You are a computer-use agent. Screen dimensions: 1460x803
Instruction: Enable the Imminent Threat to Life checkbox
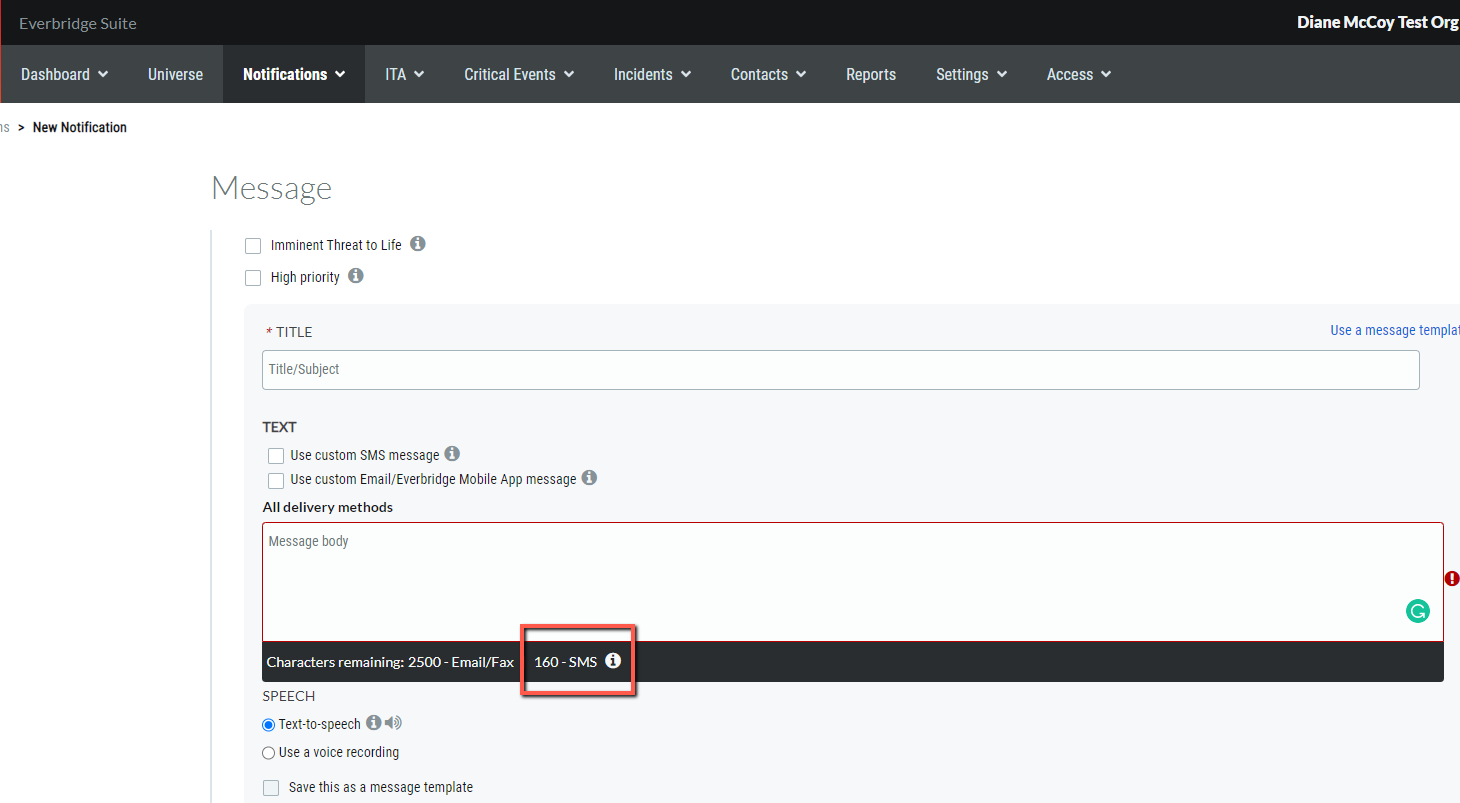[253, 245]
